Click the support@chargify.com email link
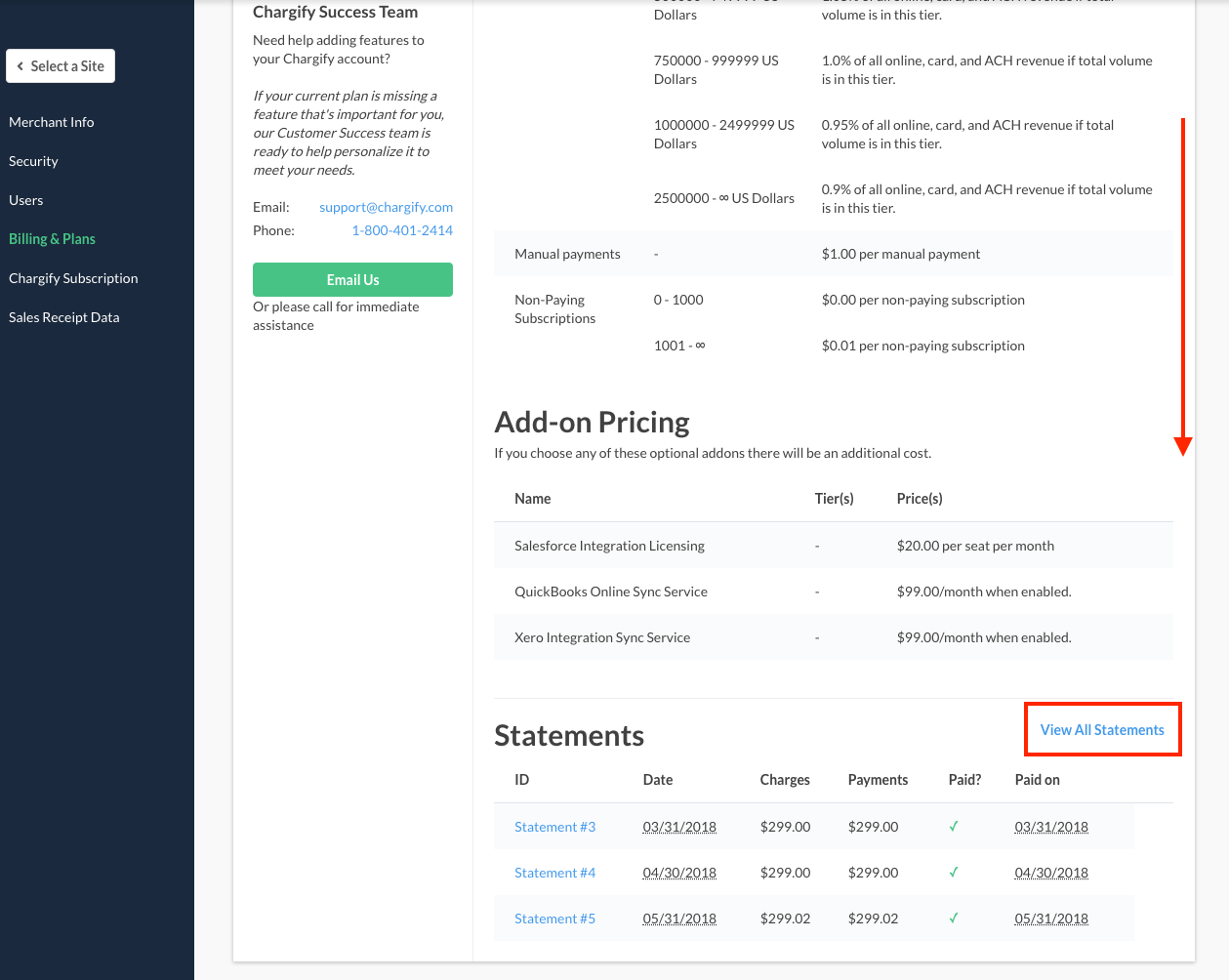Viewport: 1229px width, 980px height. click(386, 207)
